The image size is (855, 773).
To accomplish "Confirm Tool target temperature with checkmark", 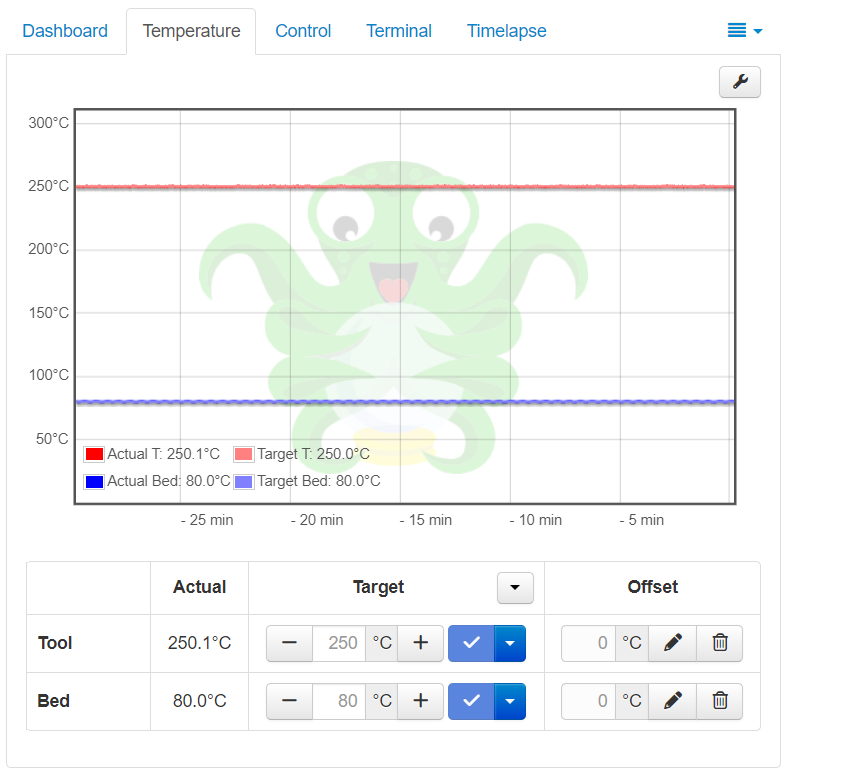I will [471, 643].
